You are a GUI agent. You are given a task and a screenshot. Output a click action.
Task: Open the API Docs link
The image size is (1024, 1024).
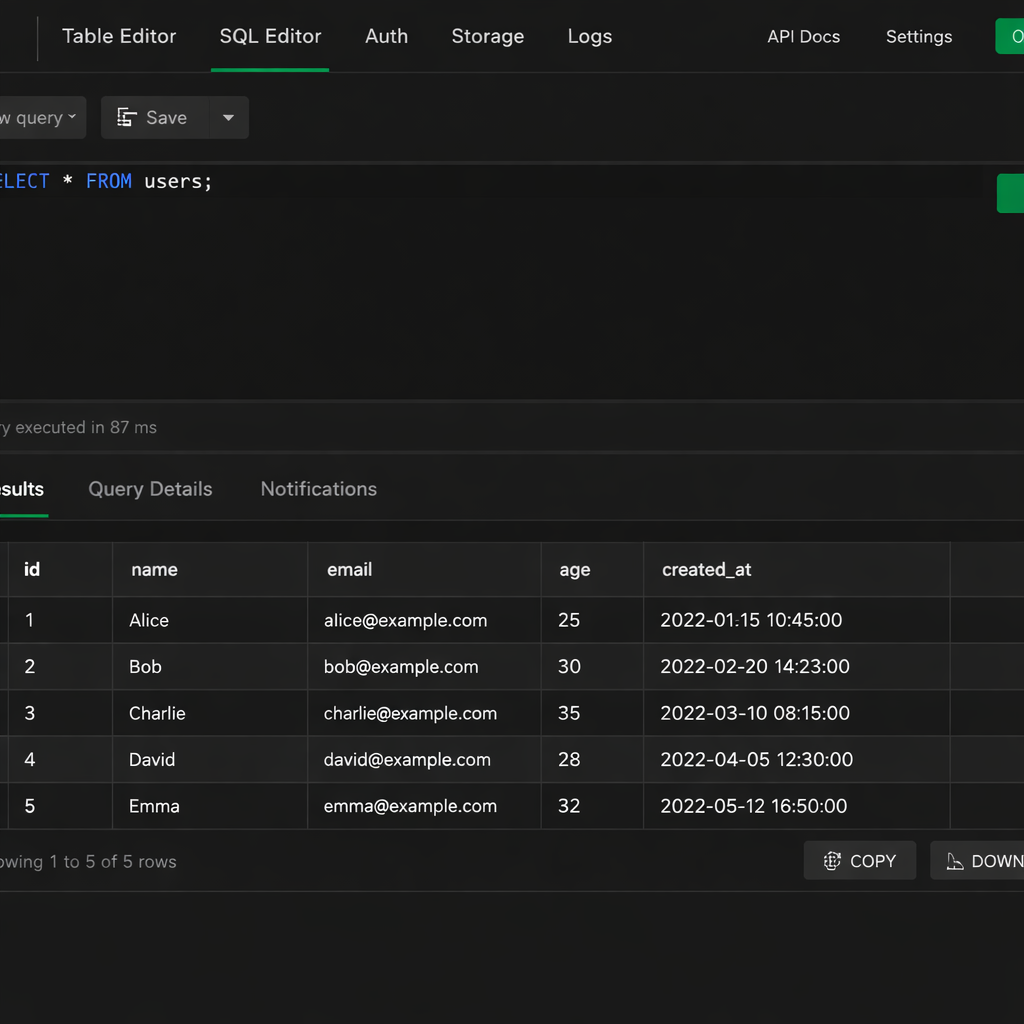(803, 37)
